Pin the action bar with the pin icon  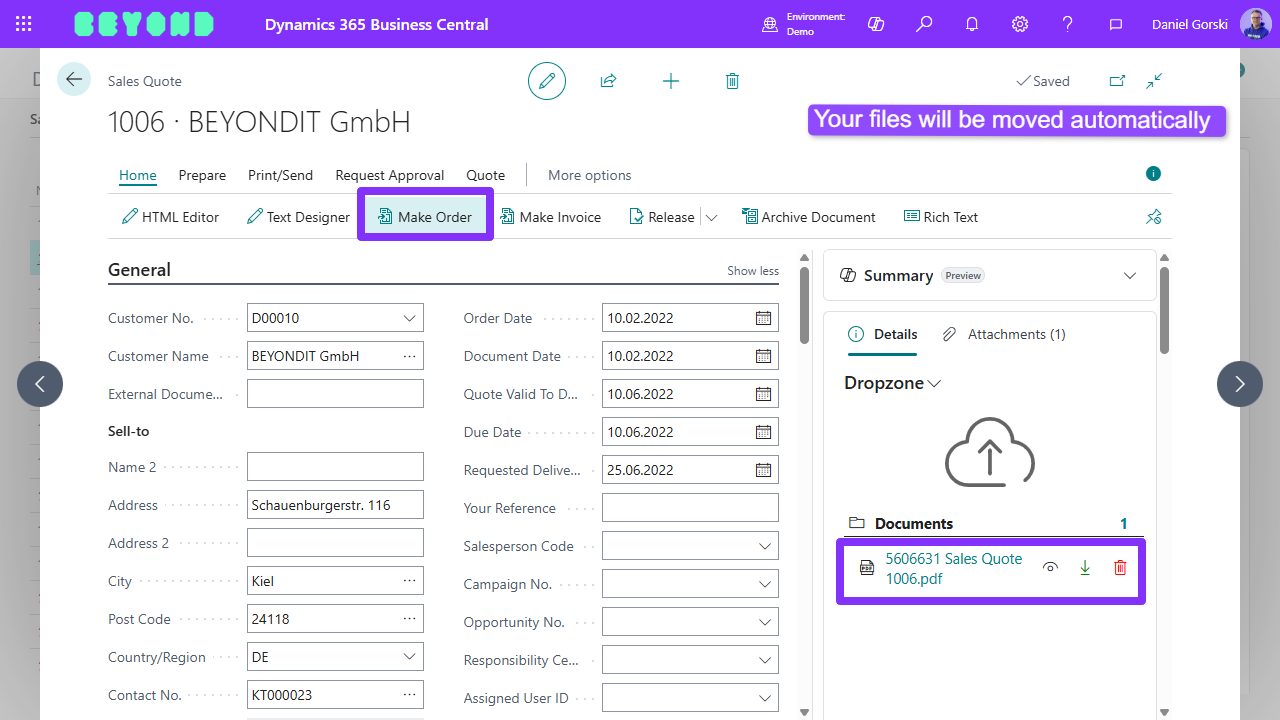1153,216
